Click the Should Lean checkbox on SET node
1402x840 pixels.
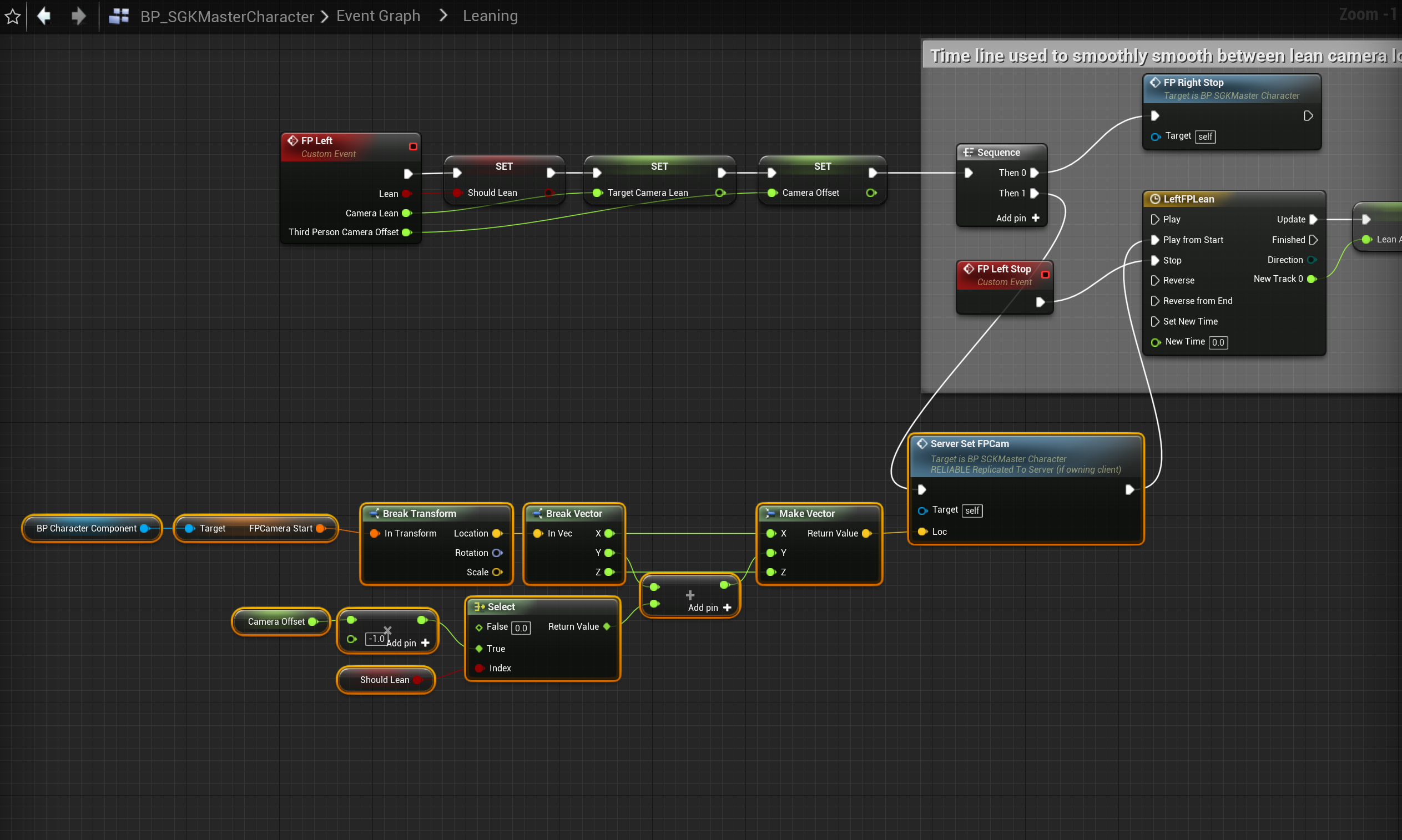click(x=457, y=193)
